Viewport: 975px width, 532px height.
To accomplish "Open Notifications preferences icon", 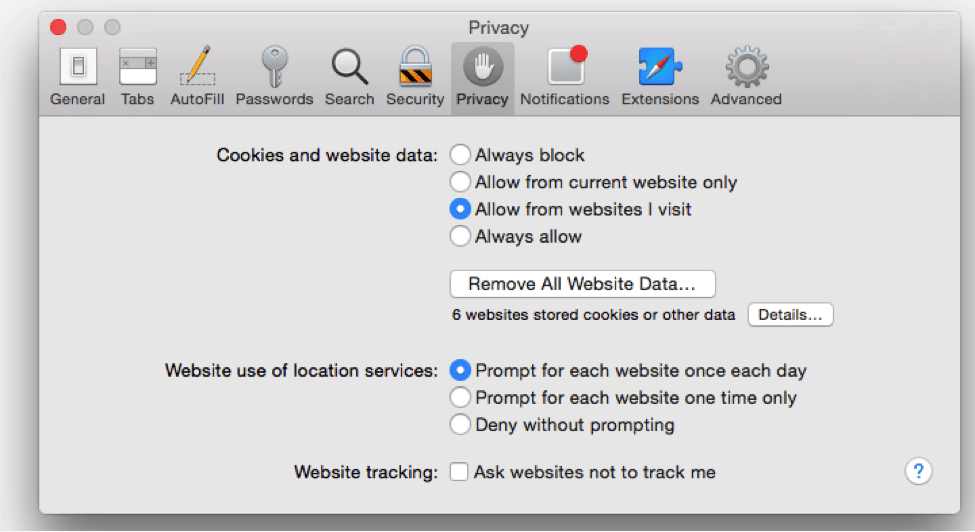I will pos(565,77).
